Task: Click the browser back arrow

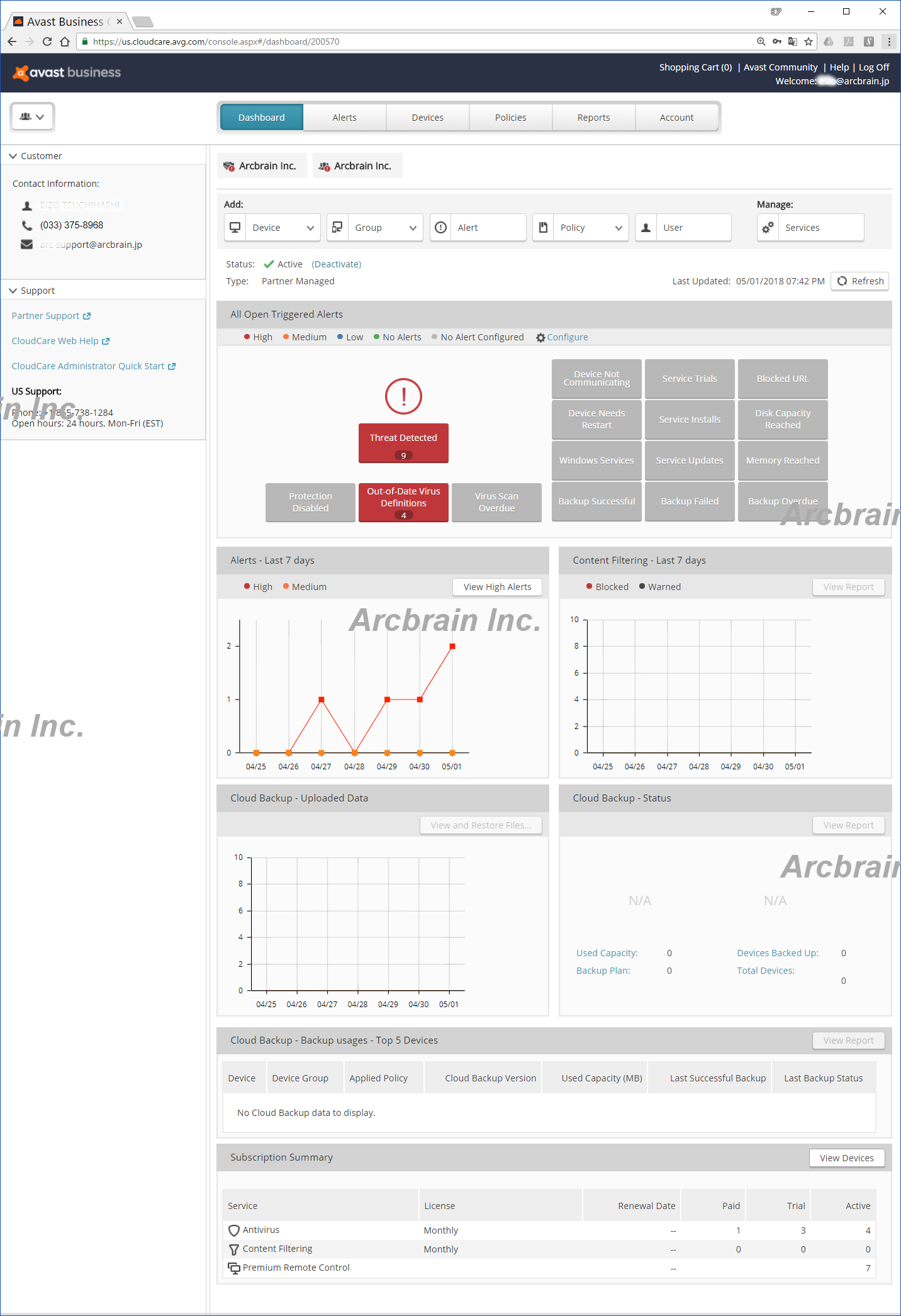Action: [12, 42]
